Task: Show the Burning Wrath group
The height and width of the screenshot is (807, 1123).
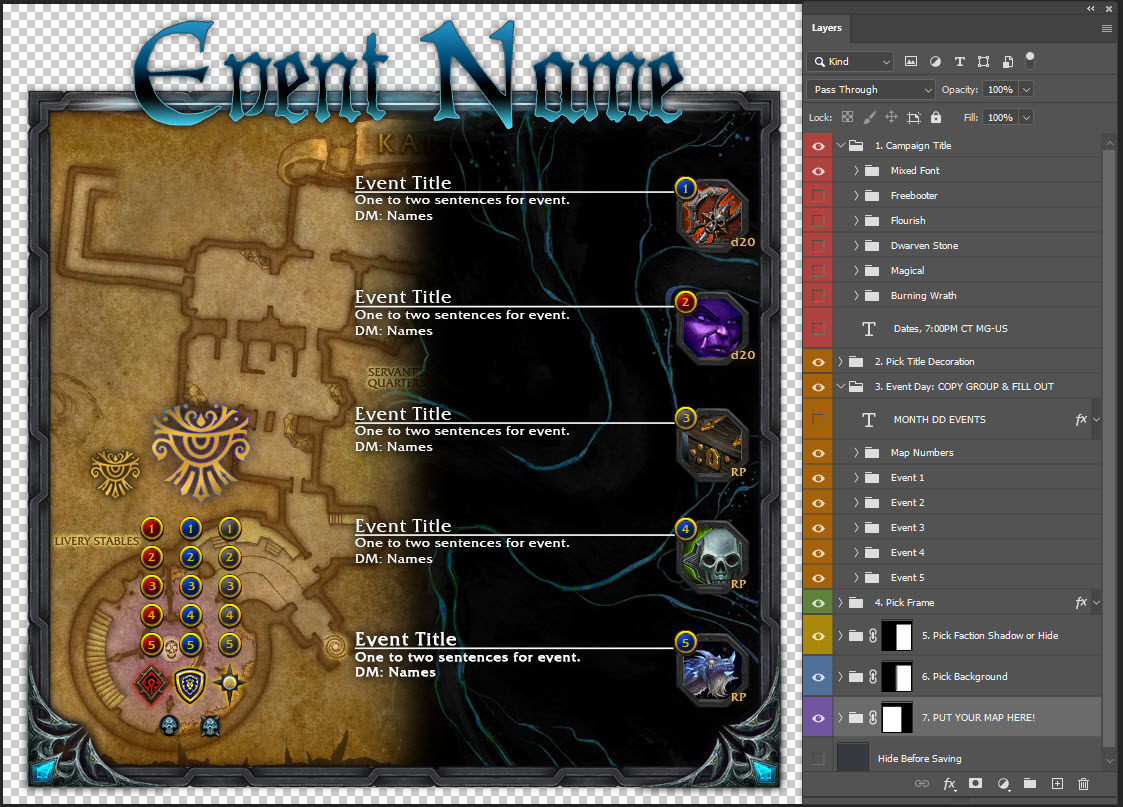Action: pos(818,296)
